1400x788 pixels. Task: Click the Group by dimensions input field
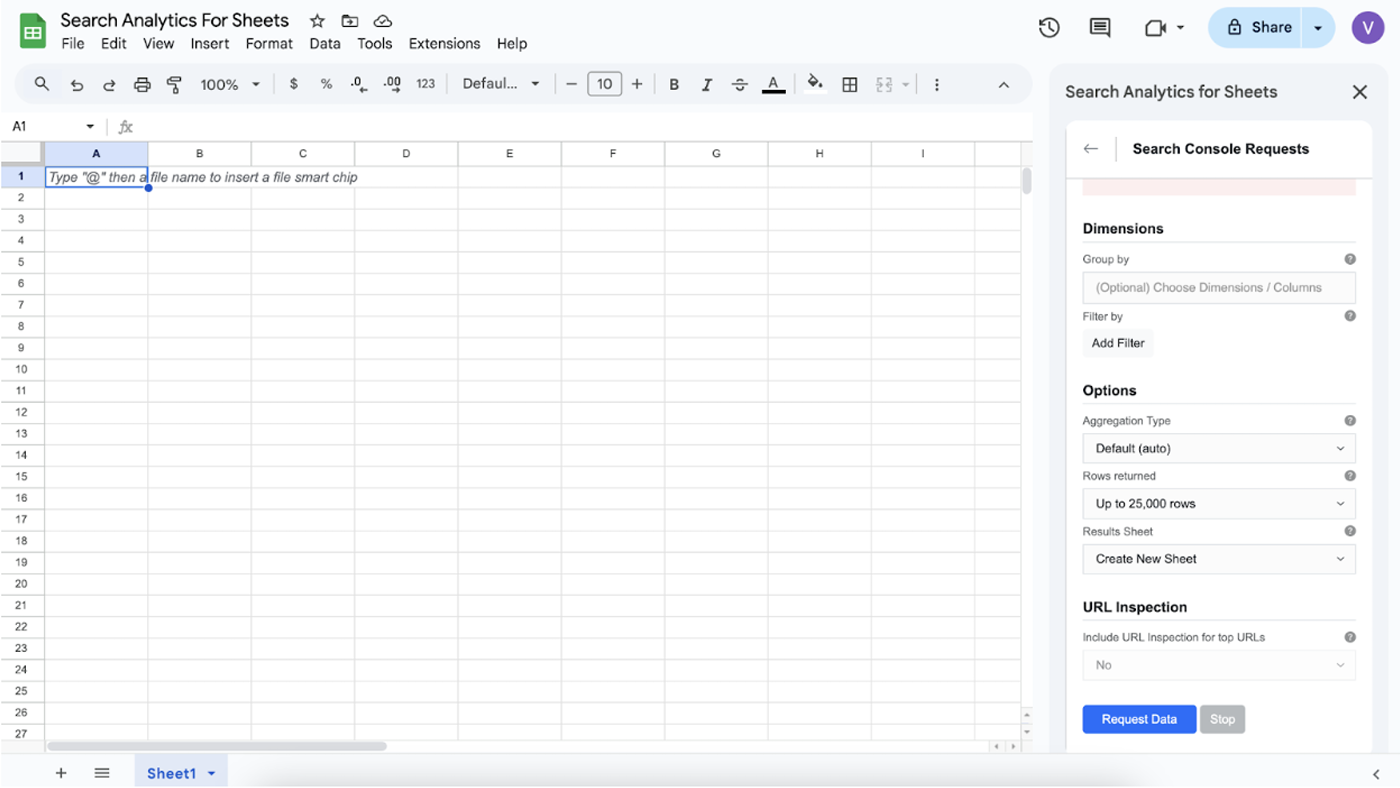(1218, 288)
